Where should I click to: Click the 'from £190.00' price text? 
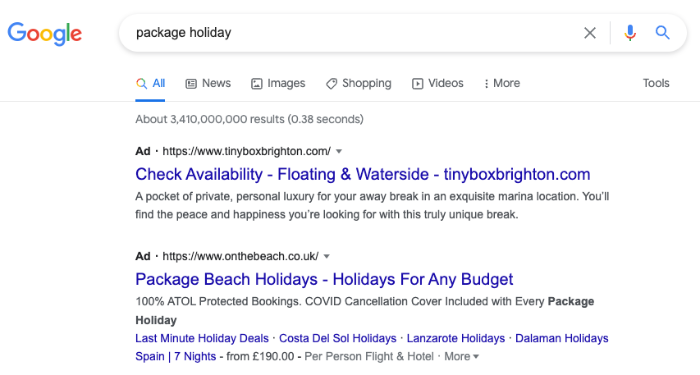(260, 357)
